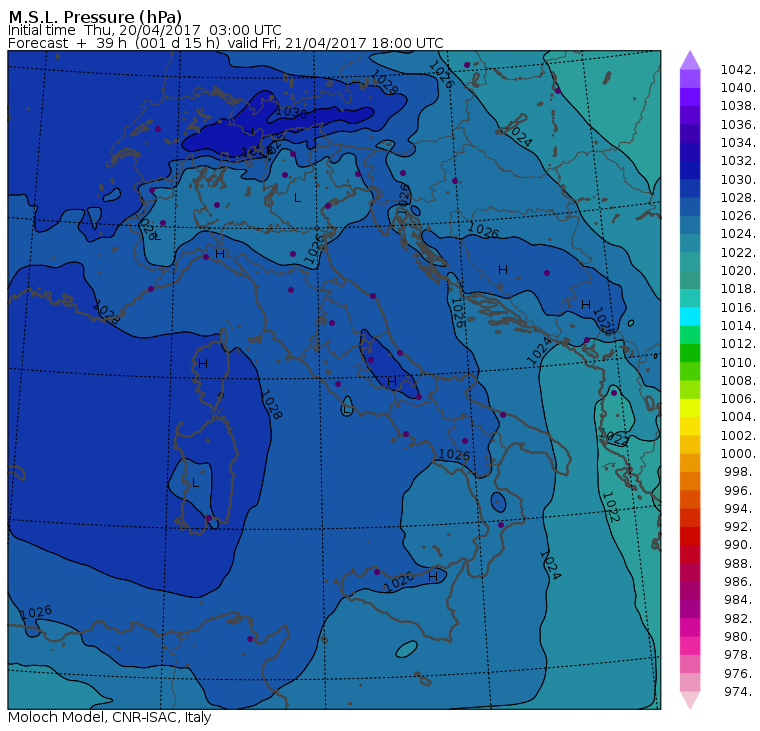Pick the yellow legend swatch between 1004. and 1006.
Image resolution: width=760 pixels, height=731 pixels.
tap(690, 408)
